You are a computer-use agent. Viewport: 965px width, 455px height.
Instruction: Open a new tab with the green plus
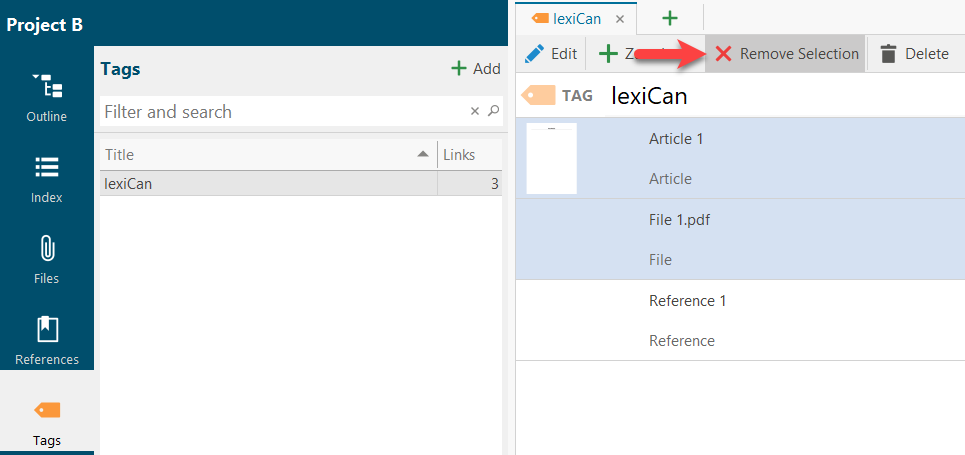(x=670, y=18)
